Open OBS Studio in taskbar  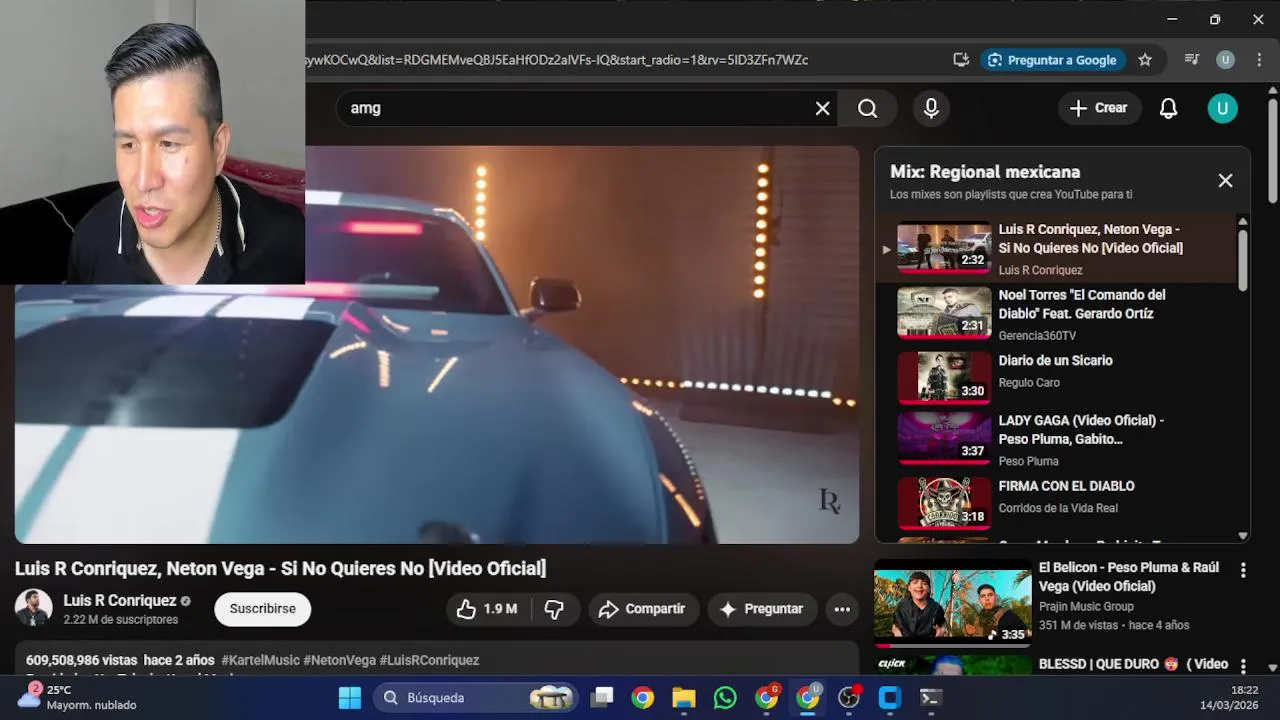point(849,698)
